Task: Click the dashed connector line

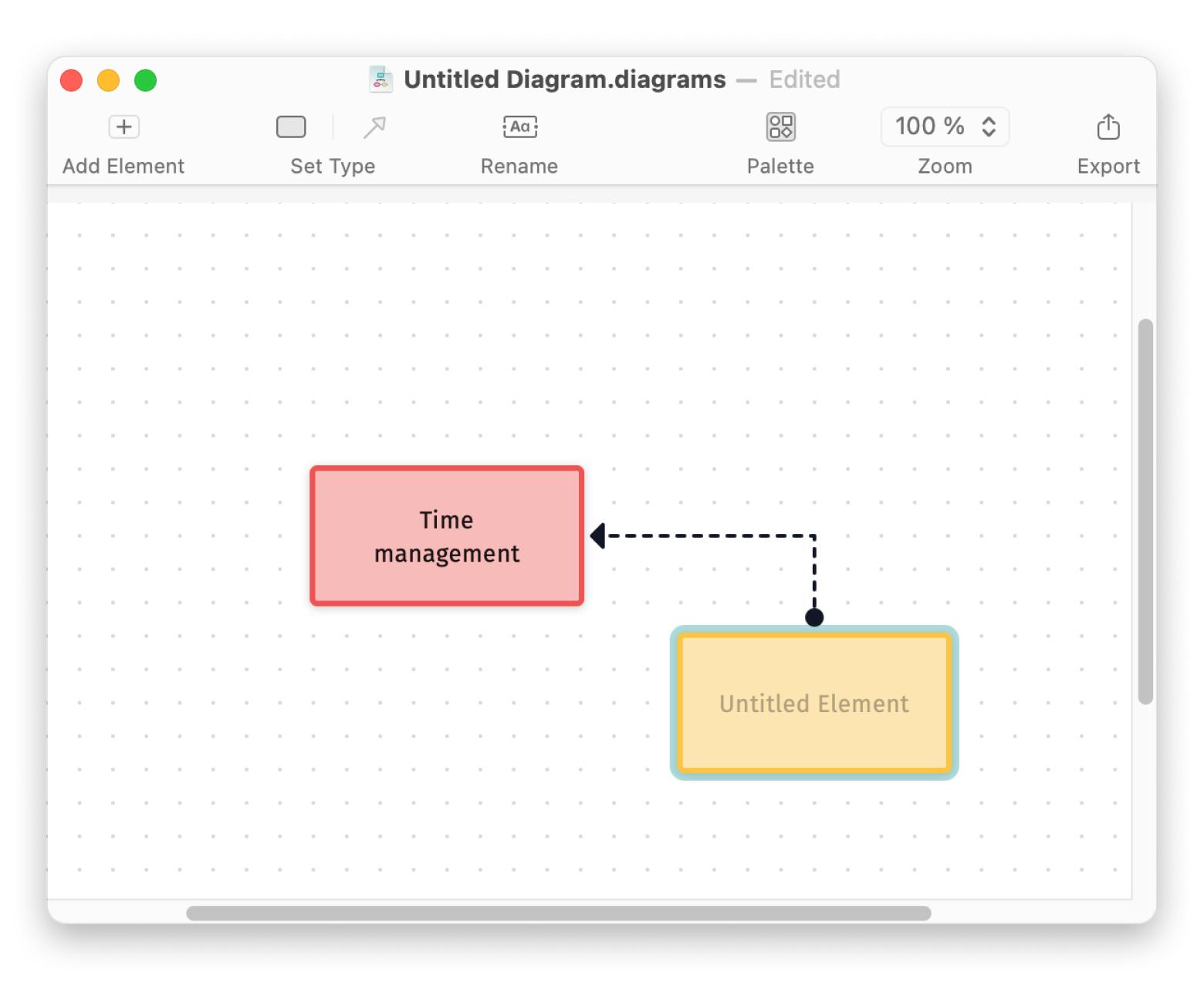Action: pos(710,535)
